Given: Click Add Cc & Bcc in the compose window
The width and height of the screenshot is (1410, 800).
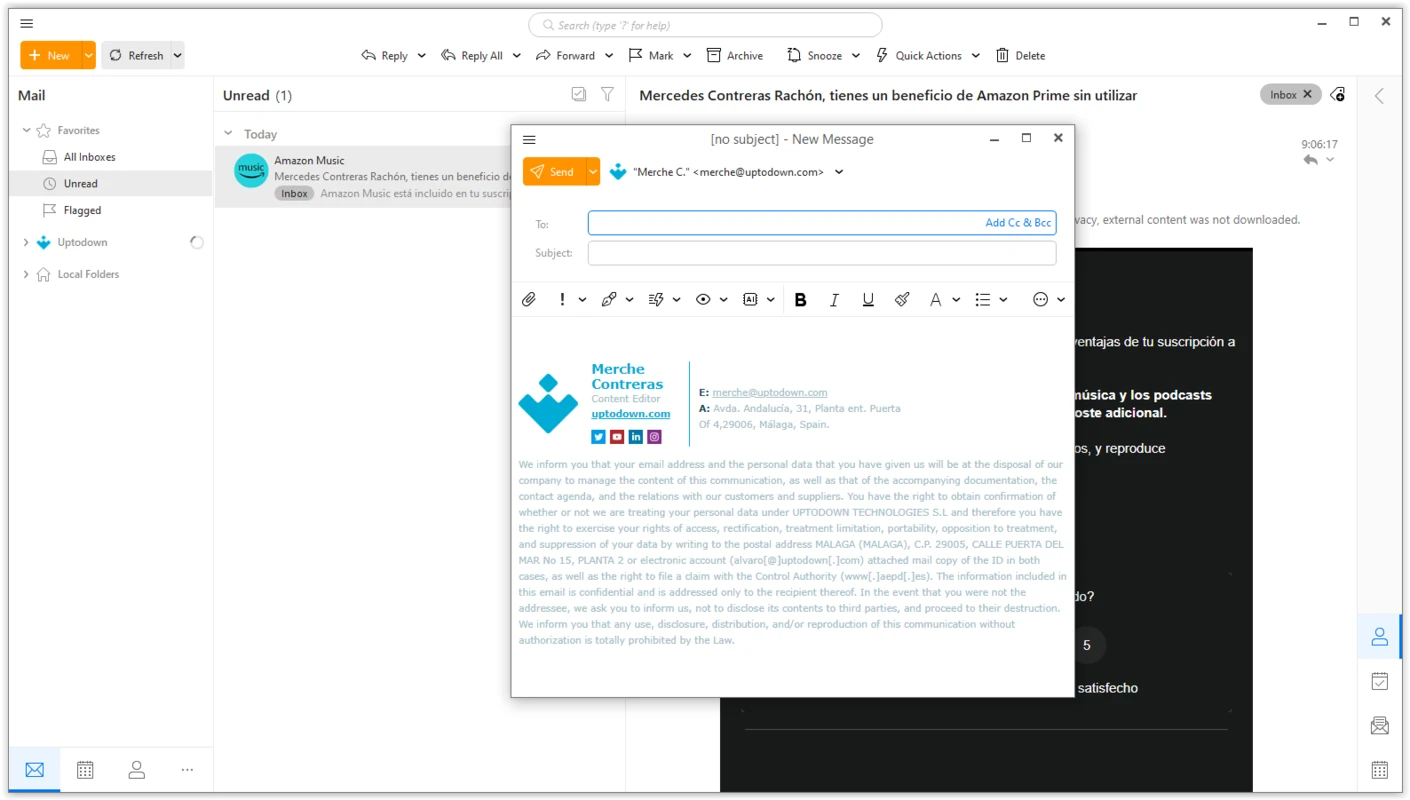Looking at the screenshot, I should pos(1018,222).
